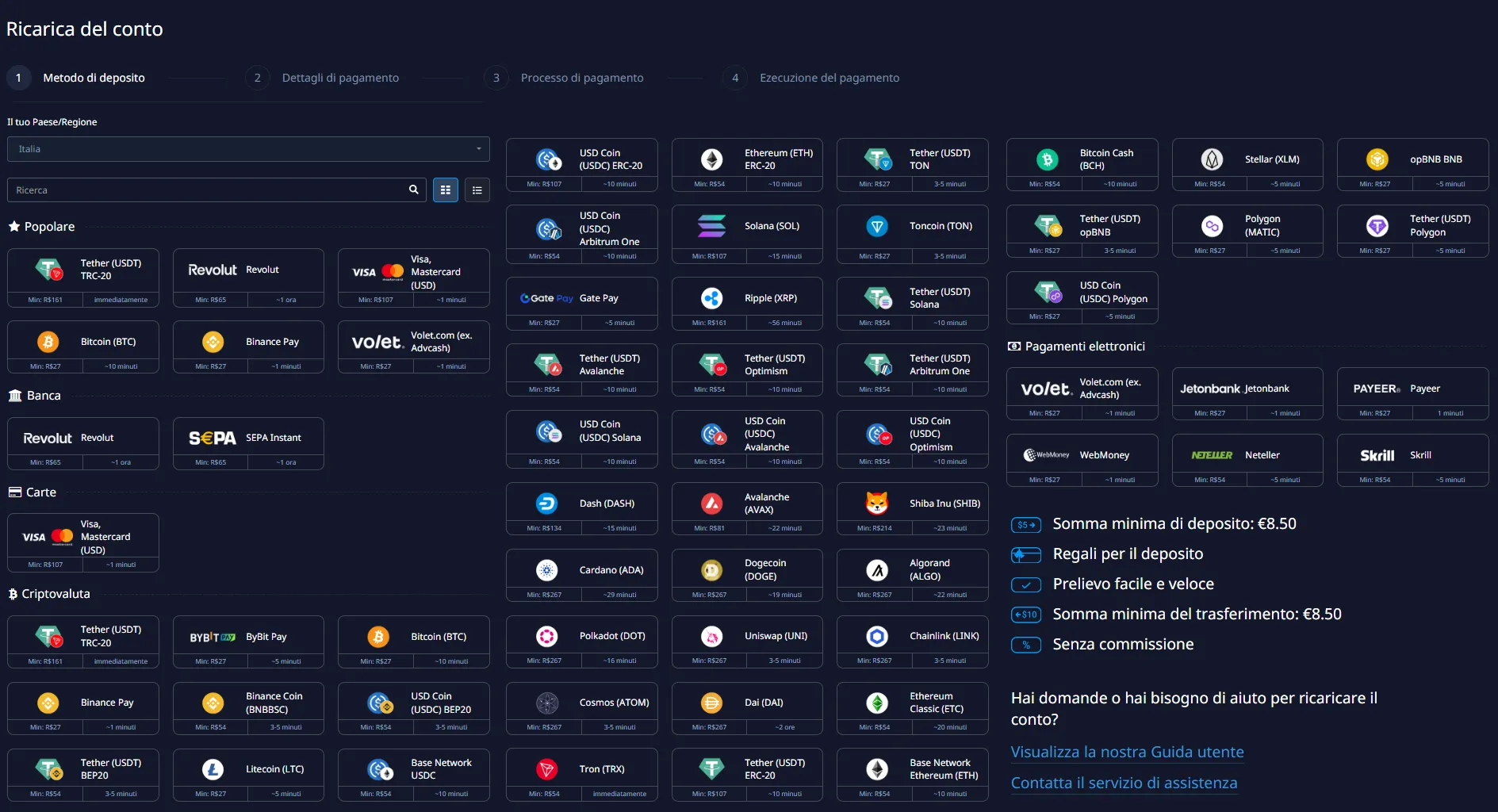This screenshot has width=1498, height=812.
Task: Click the search magnifier icon
Action: 413,190
